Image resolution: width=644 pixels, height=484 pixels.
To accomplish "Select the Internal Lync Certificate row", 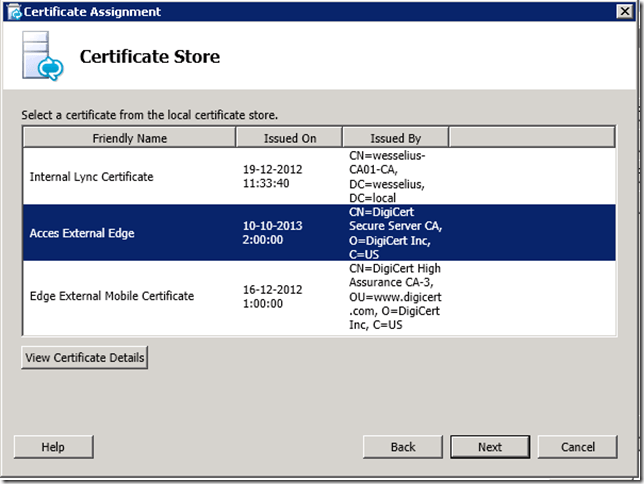I will click(92, 177).
